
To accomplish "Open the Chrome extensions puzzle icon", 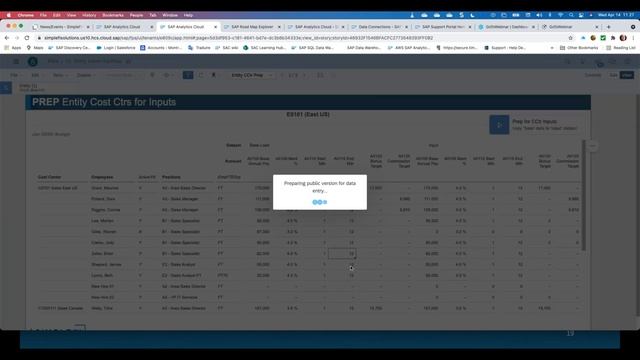I will click(613, 38).
